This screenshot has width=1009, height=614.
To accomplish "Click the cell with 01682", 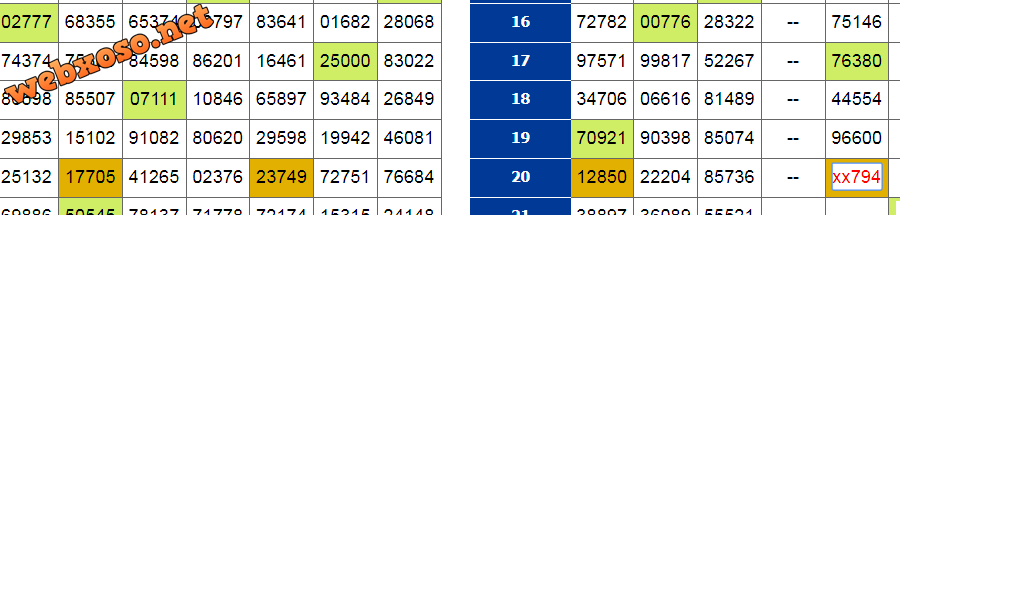I will click(x=345, y=23).
